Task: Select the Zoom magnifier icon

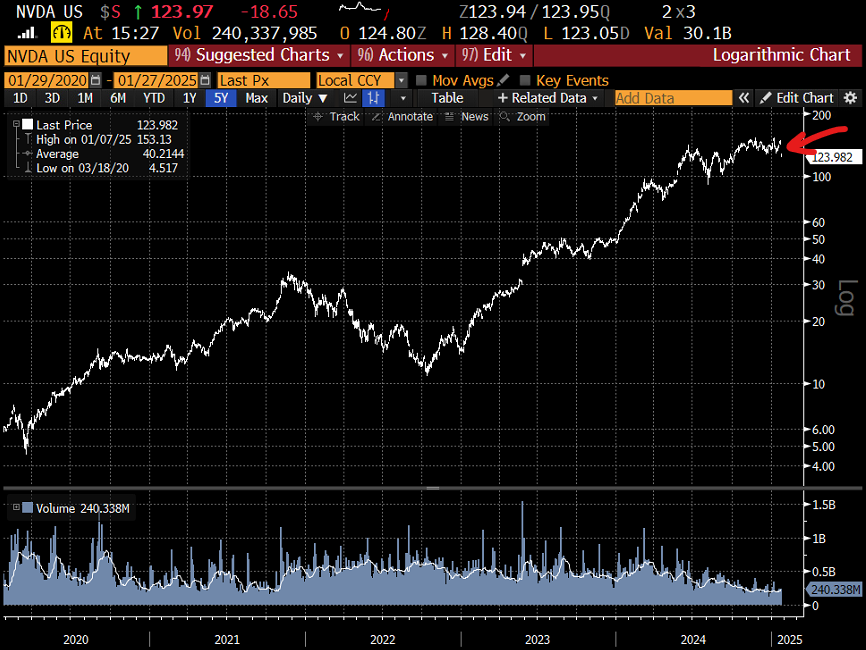Action: 506,116
